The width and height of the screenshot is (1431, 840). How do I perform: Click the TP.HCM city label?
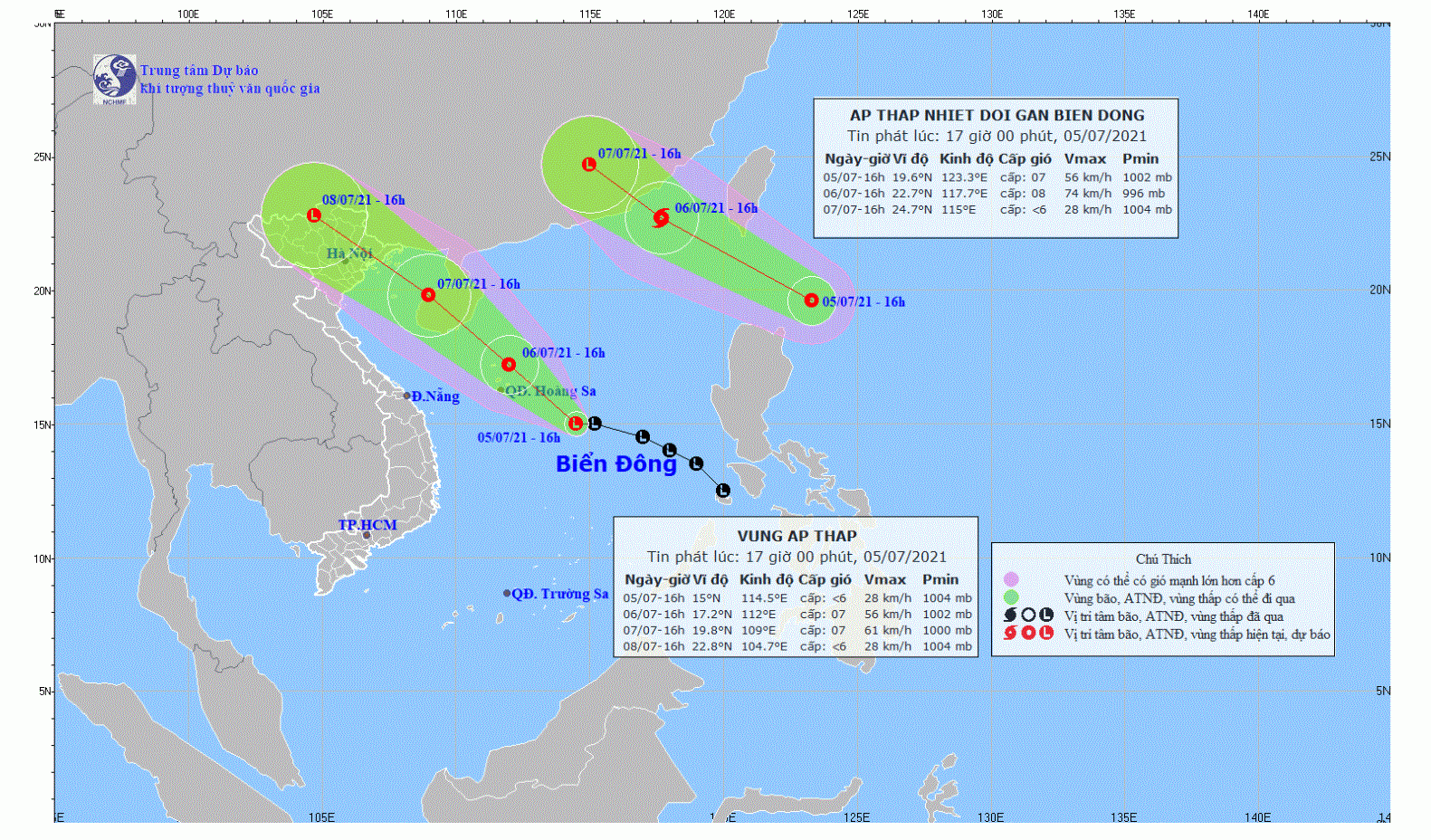(367, 525)
